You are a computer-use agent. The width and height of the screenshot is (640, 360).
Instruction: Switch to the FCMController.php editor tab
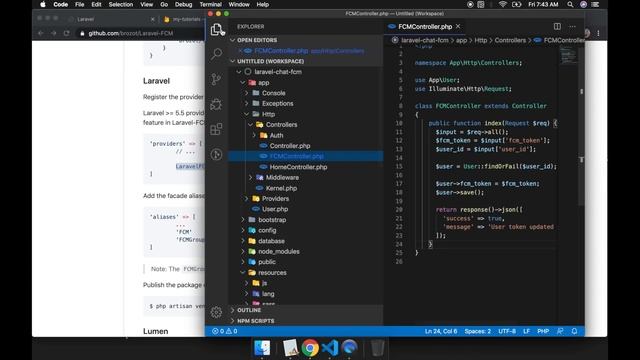click(x=424, y=27)
